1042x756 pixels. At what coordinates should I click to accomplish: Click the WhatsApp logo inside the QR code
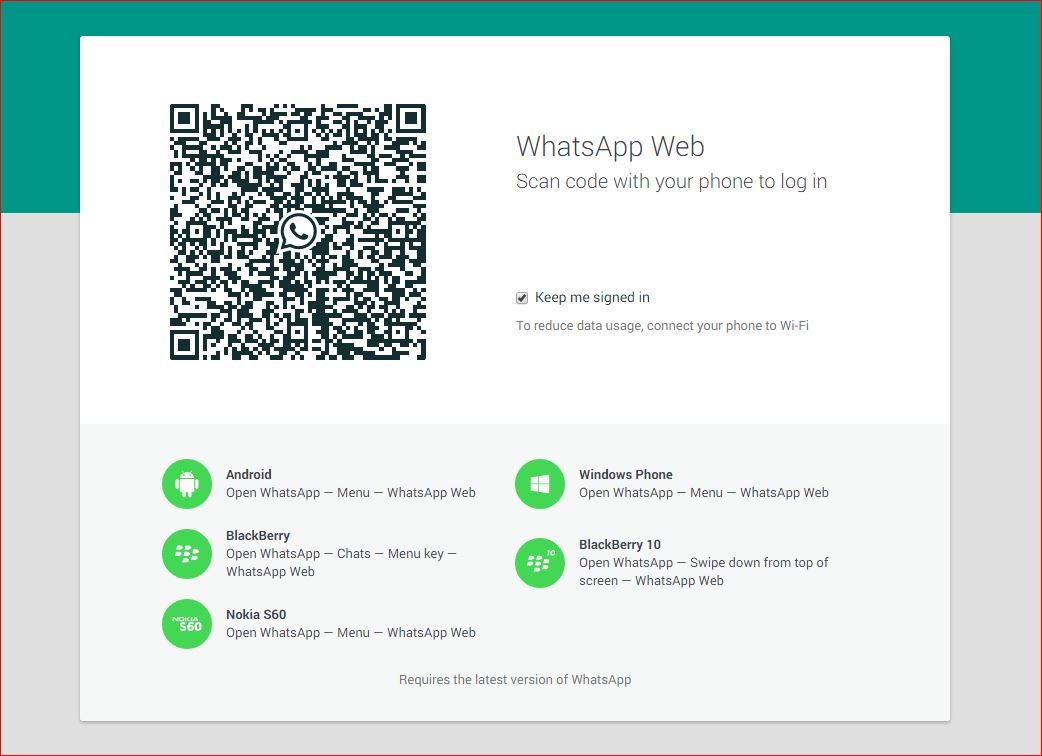297,230
